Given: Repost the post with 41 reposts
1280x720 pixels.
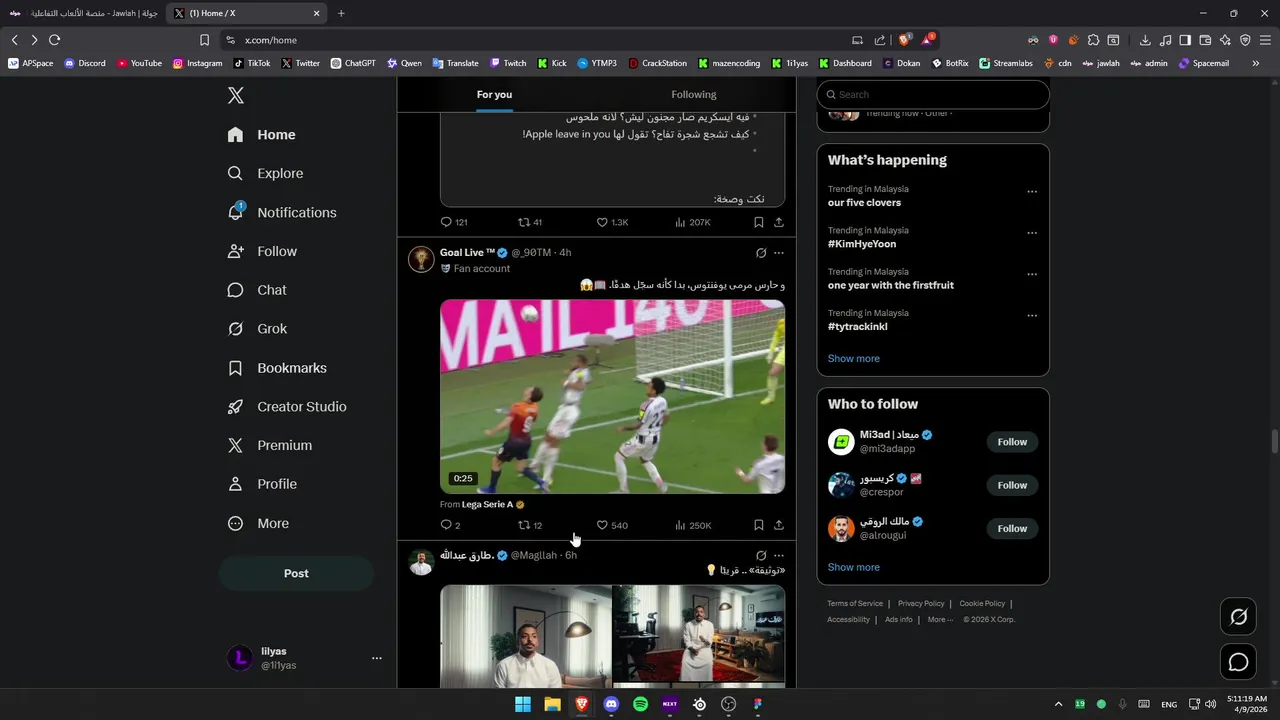Looking at the screenshot, I should (x=530, y=222).
